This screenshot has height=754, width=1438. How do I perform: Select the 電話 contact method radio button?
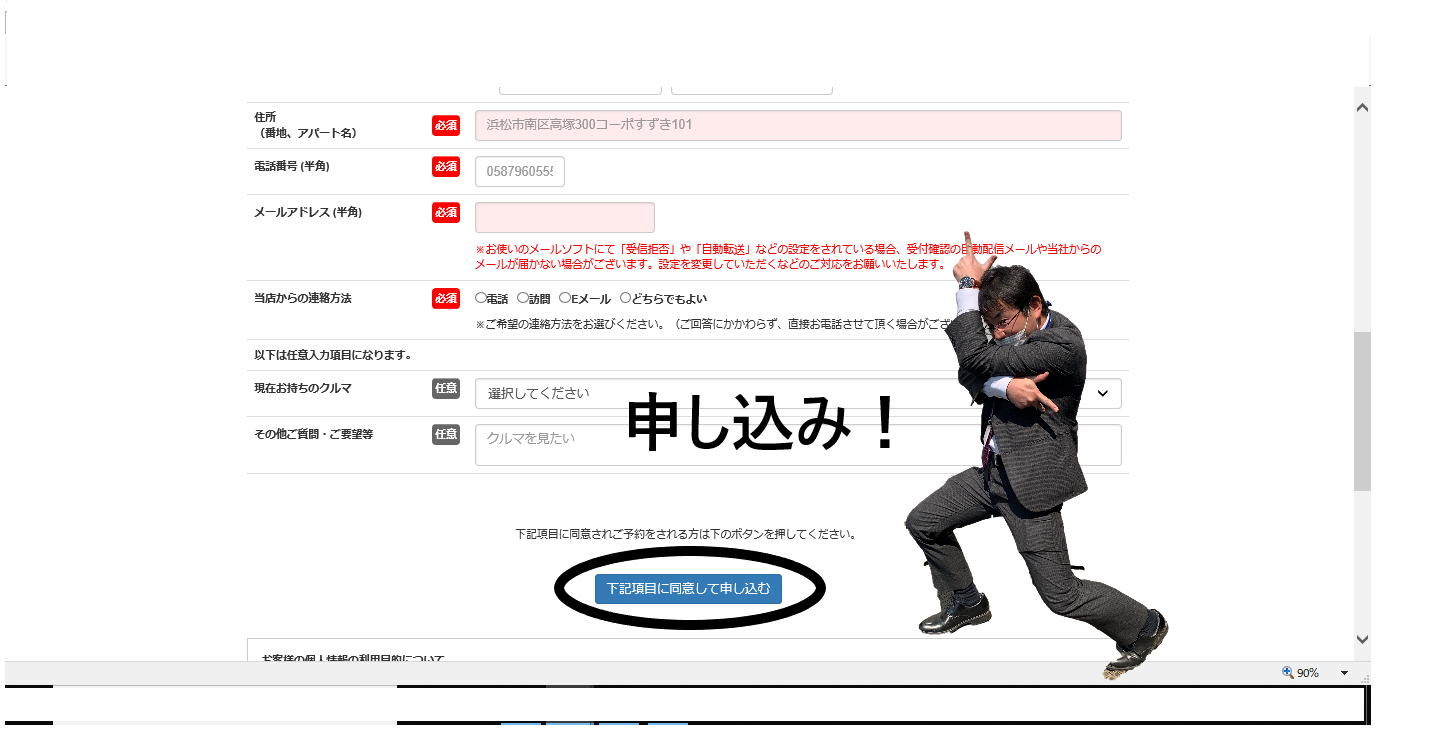click(x=481, y=298)
